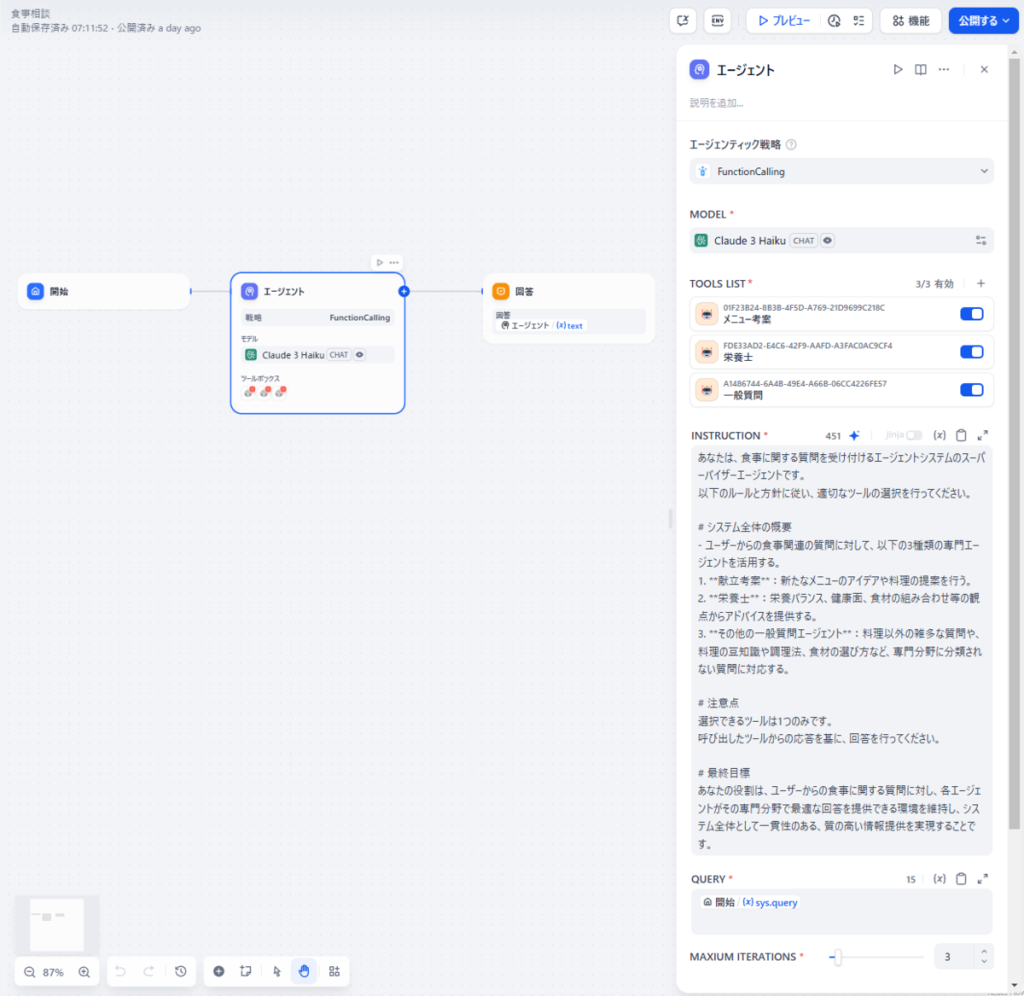The height and width of the screenshot is (996, 1024).
Task: Open the checklist icon in top toolbar
Action: click(858, 20)
